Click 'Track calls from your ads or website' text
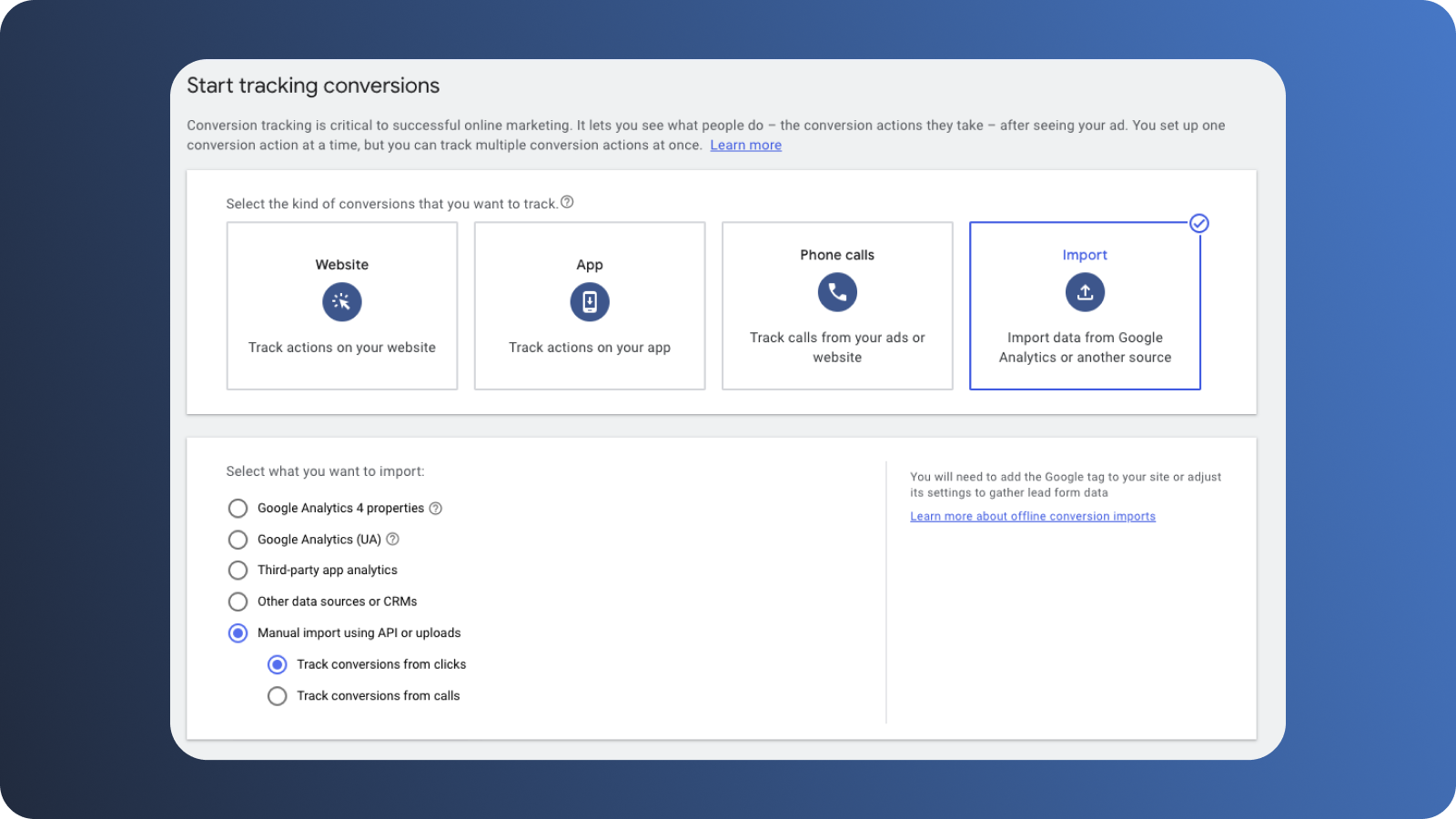This screenshot has width=1456, height=819. (837, 348)
